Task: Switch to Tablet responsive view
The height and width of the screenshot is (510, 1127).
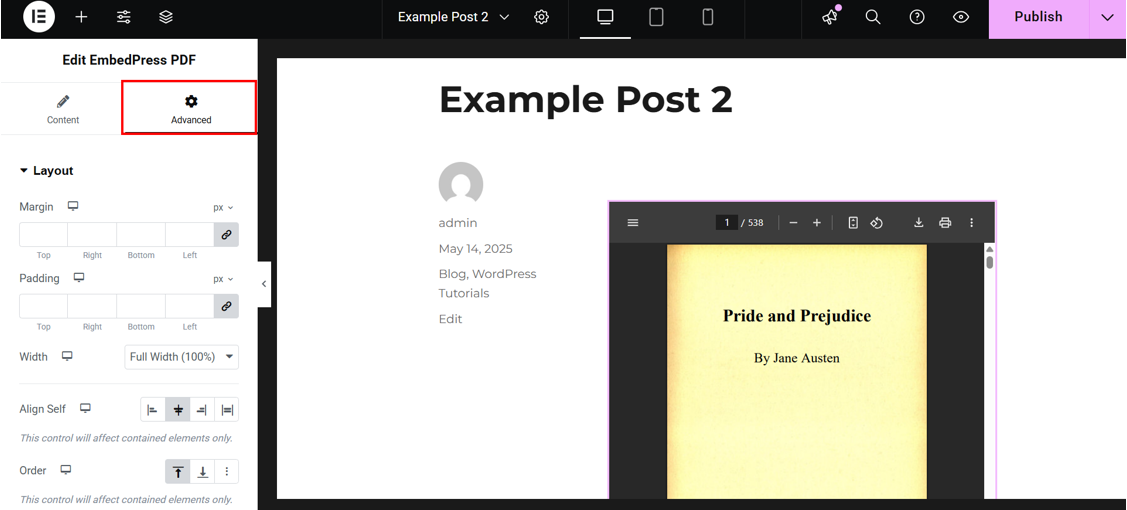Action: [656, 17]
